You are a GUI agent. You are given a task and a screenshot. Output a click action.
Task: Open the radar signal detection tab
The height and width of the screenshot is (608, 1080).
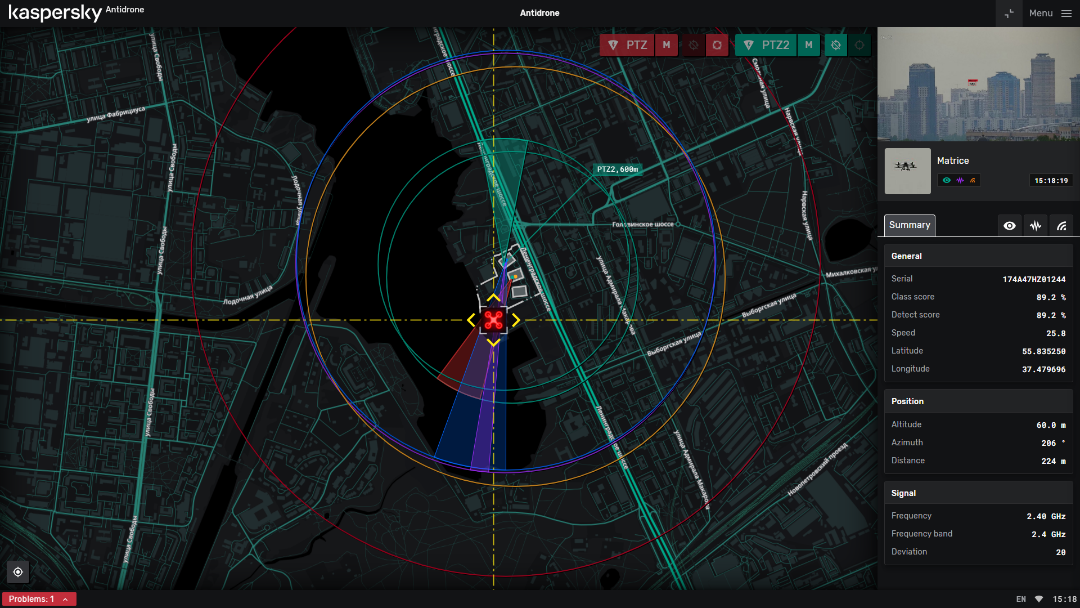pos(1062,226)
